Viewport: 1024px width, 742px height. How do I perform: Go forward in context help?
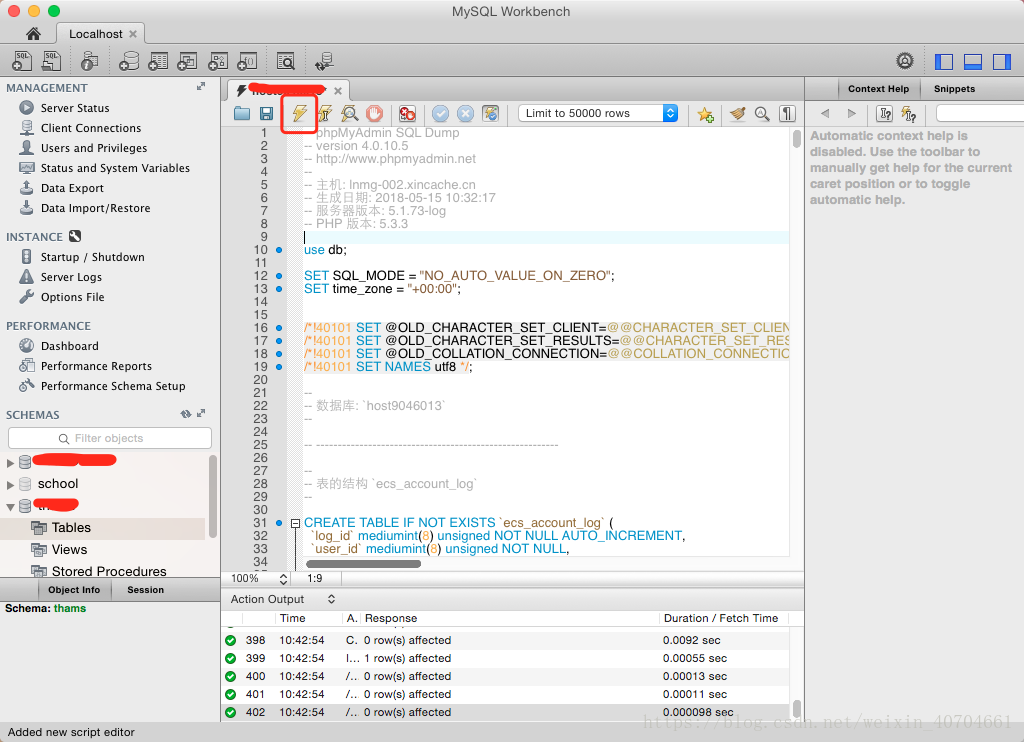(851, 114)
